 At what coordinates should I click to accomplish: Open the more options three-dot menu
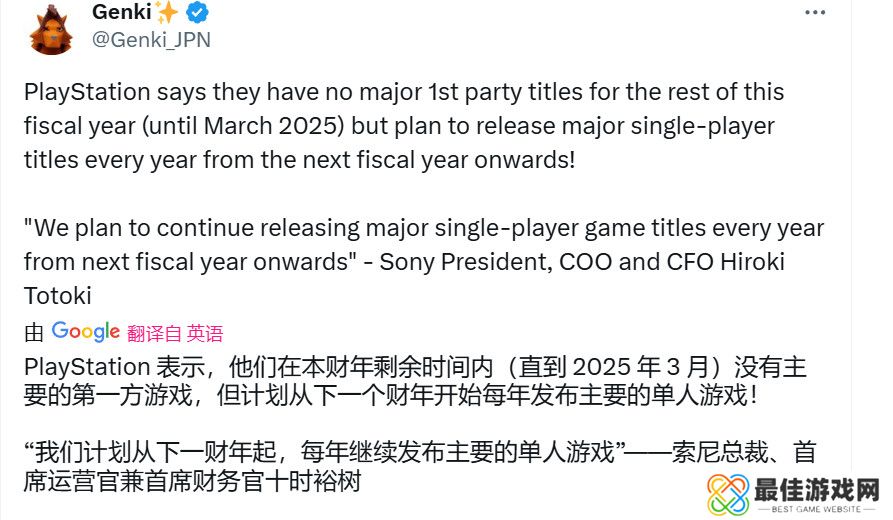tap(816, 13)
